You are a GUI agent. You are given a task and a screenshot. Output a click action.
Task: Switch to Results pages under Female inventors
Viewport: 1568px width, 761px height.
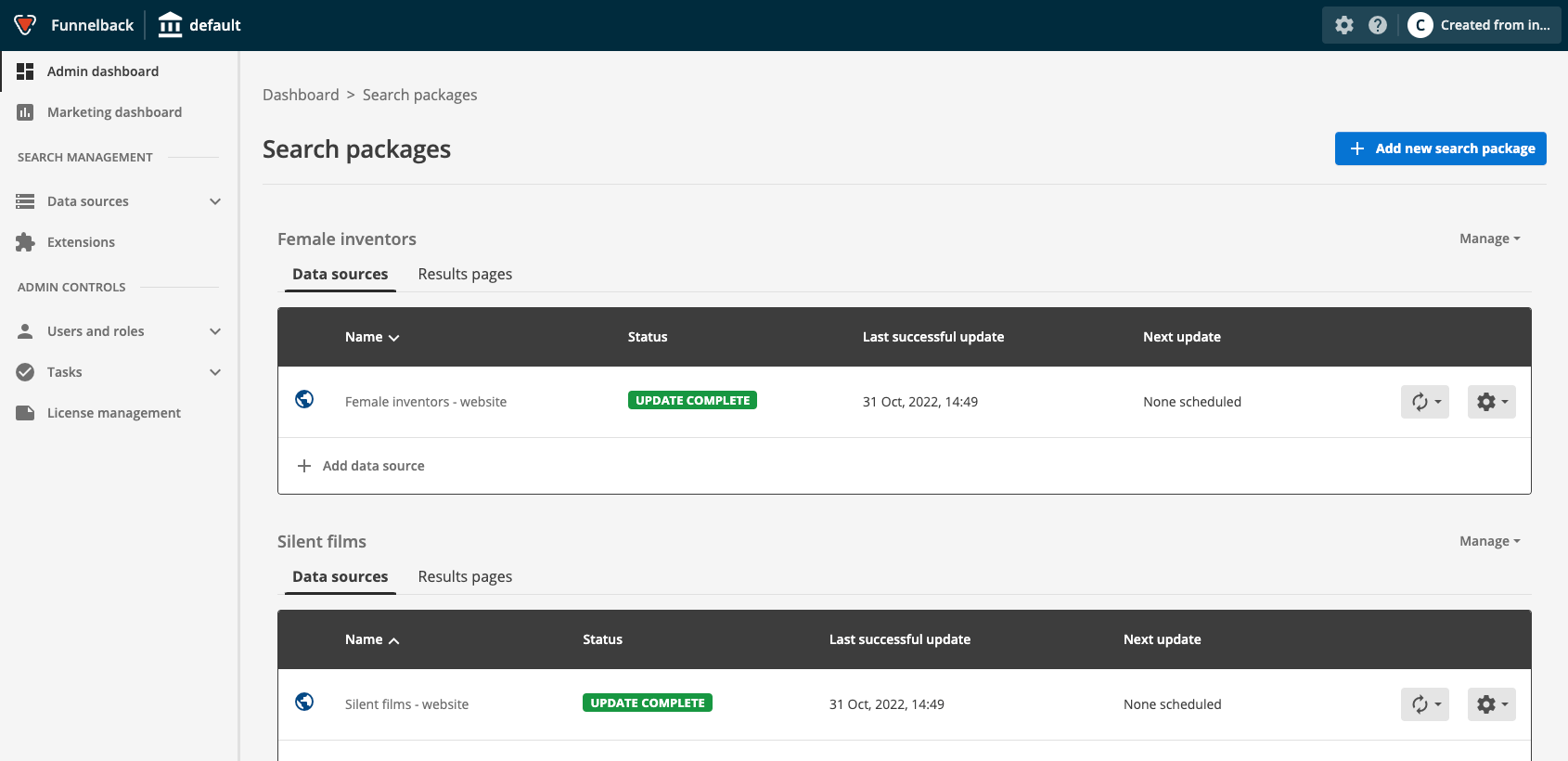coord(465,275)
